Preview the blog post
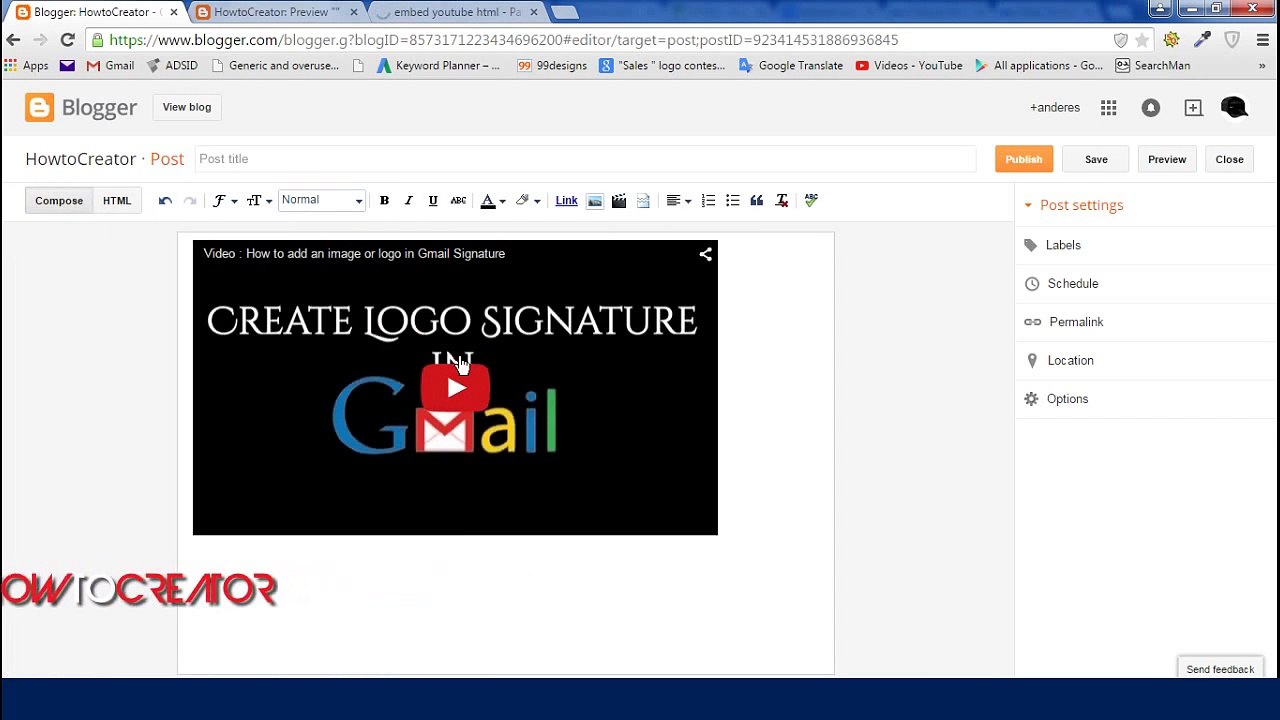 [1167, 159]
